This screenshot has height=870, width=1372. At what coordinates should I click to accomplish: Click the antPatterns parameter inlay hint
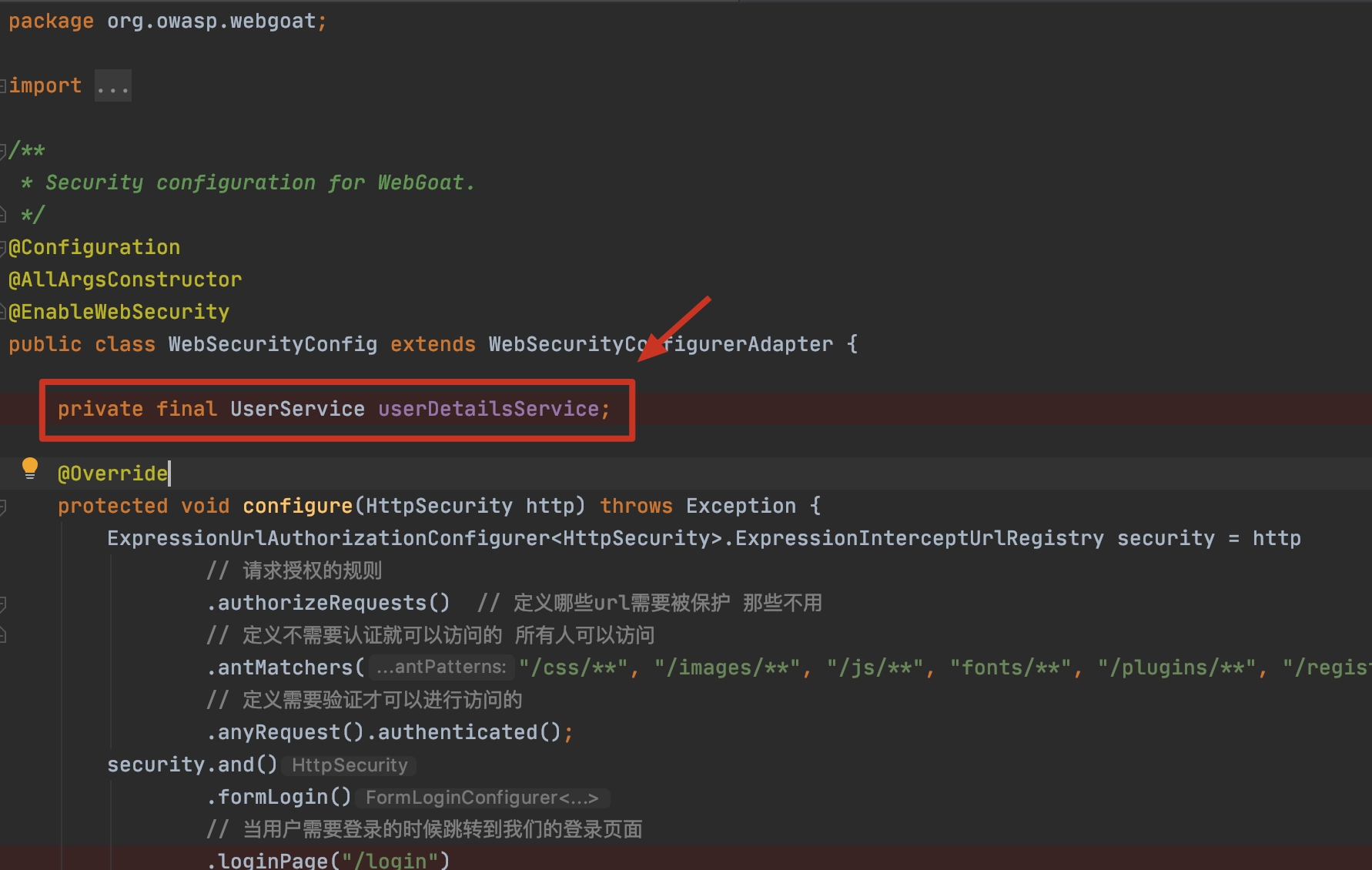click(442, 668)
